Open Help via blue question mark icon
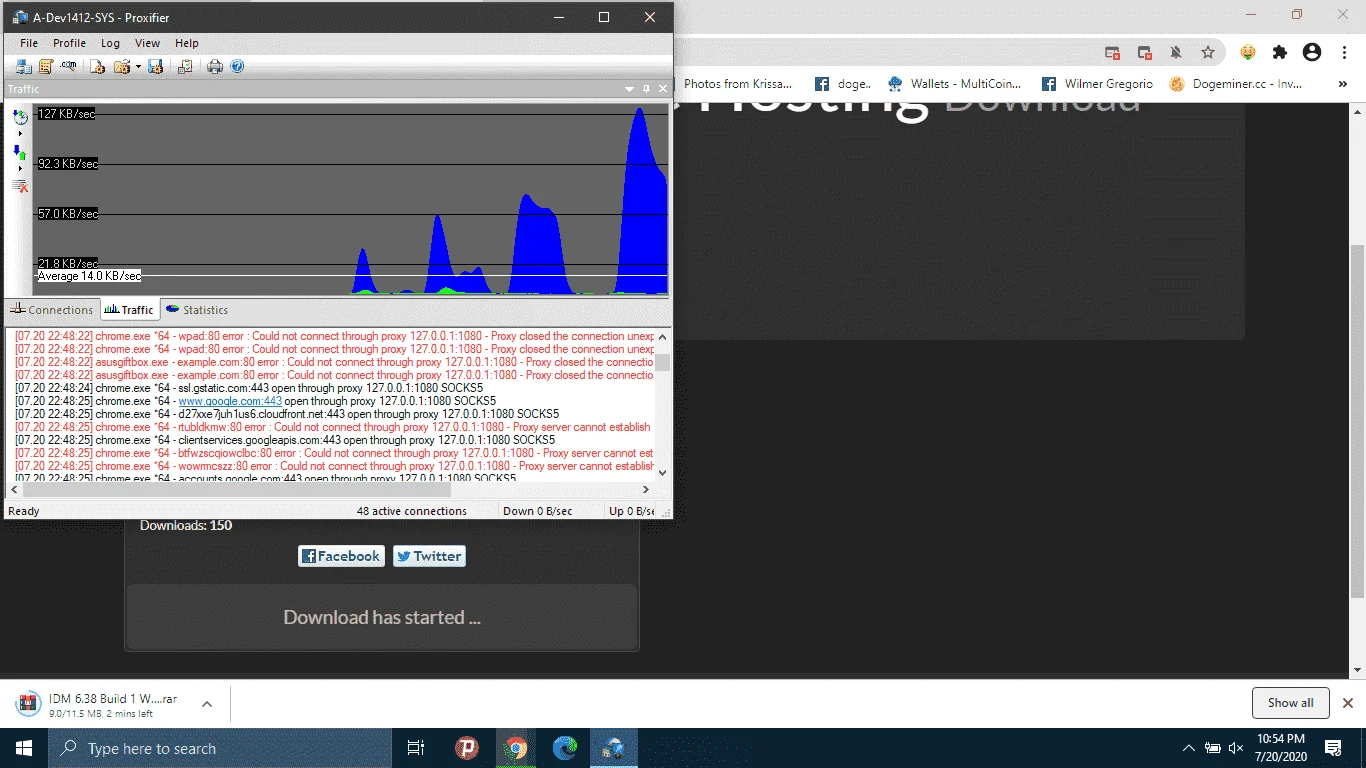This screenshot has width=1366, height=768. pos(237,67)
